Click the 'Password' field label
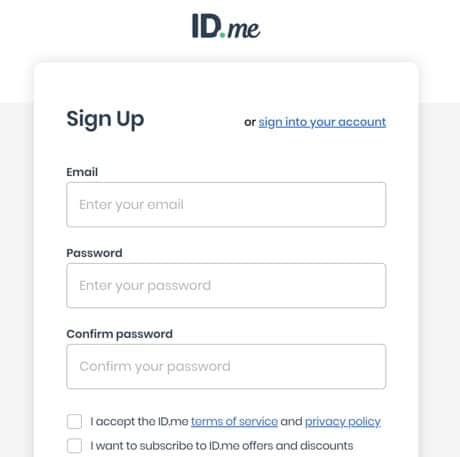The width and height of the screenshot is (460, 457). [x=94, y=253]
